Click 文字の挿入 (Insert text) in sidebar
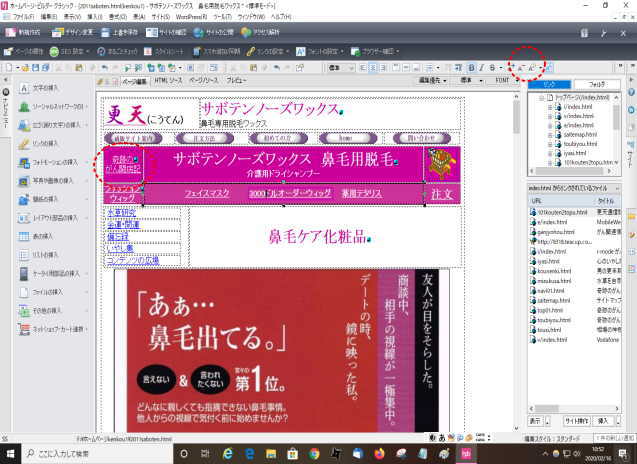The image size is (637, 464). coord(39,88)
